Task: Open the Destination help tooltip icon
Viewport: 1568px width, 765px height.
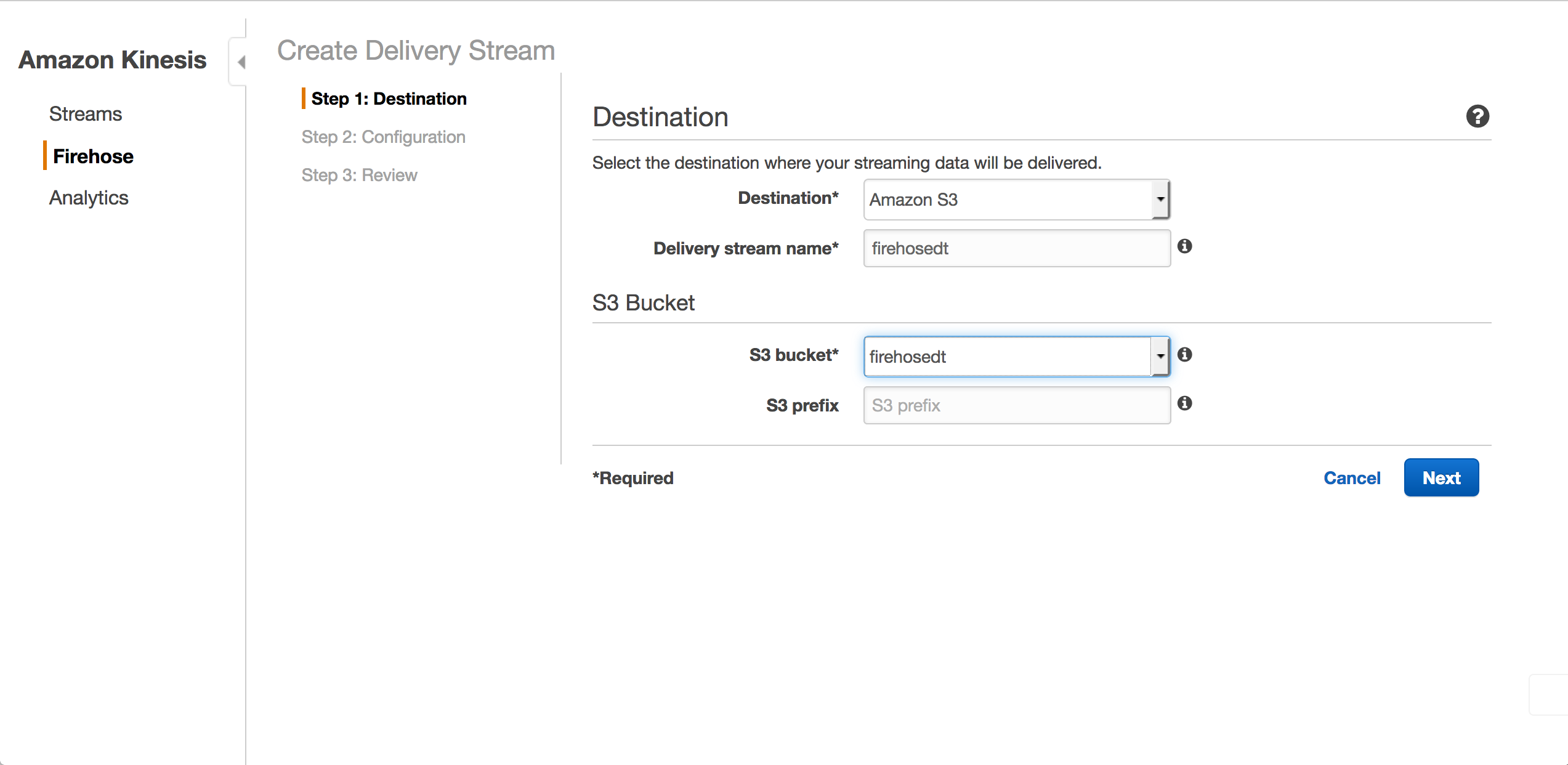Action: (1478, 116)
